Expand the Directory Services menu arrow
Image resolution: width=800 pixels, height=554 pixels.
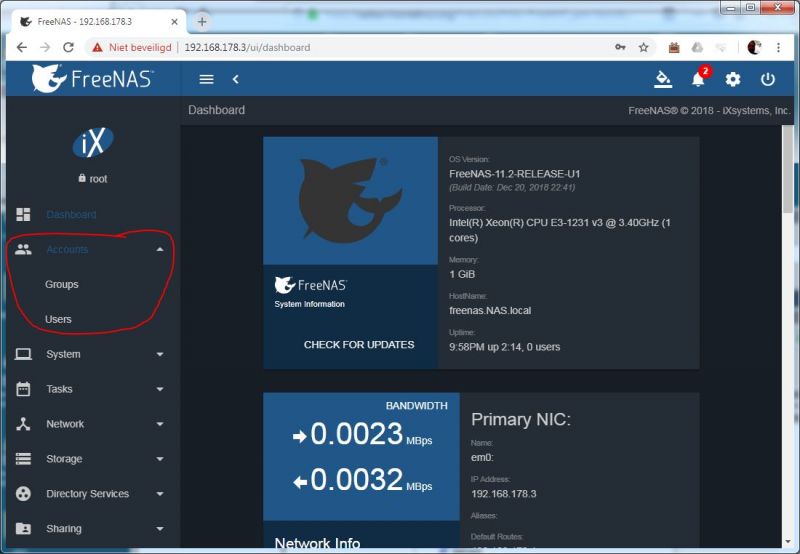coord(160,494)
